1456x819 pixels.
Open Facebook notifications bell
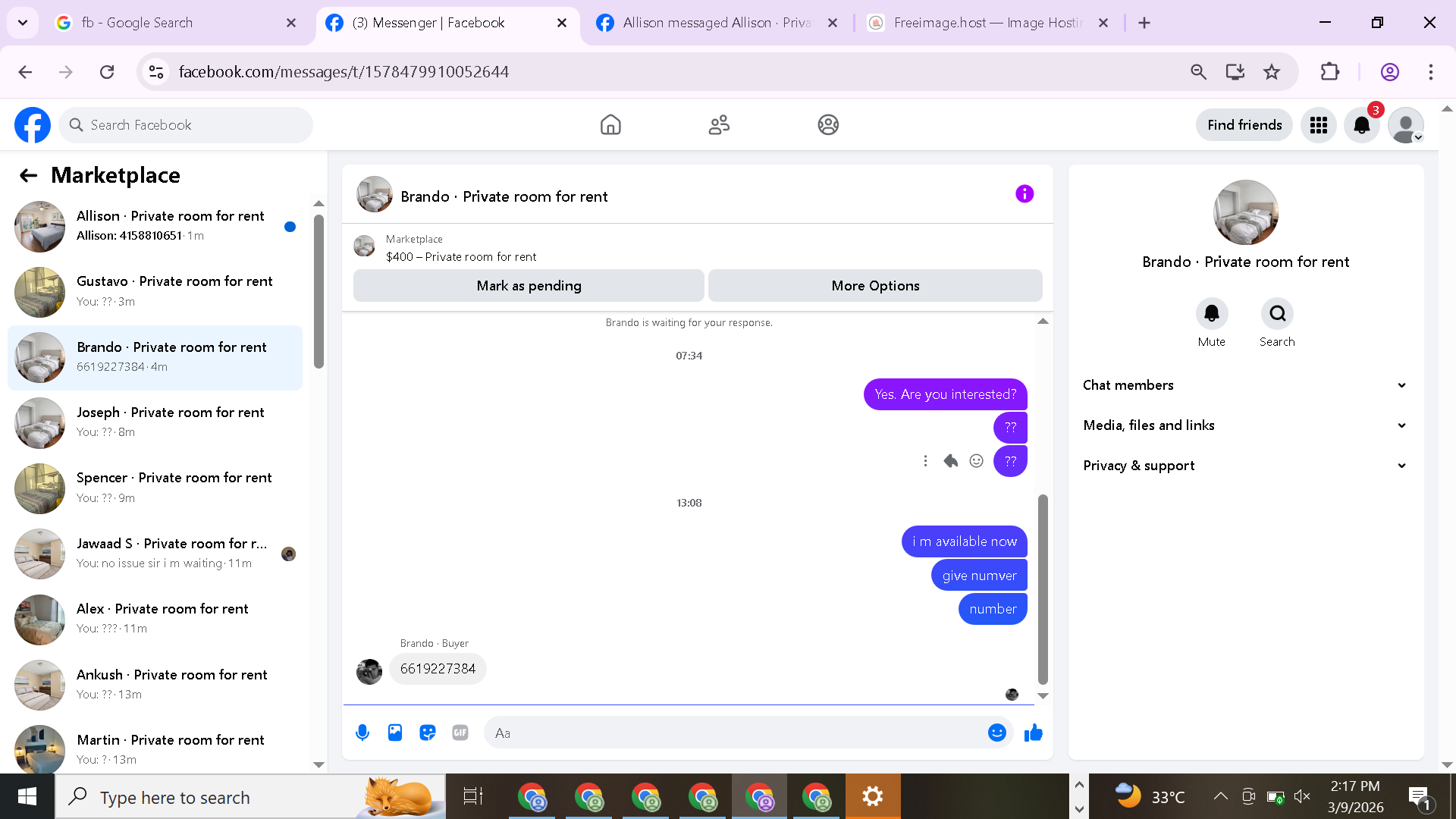[x=1362, y=125]
